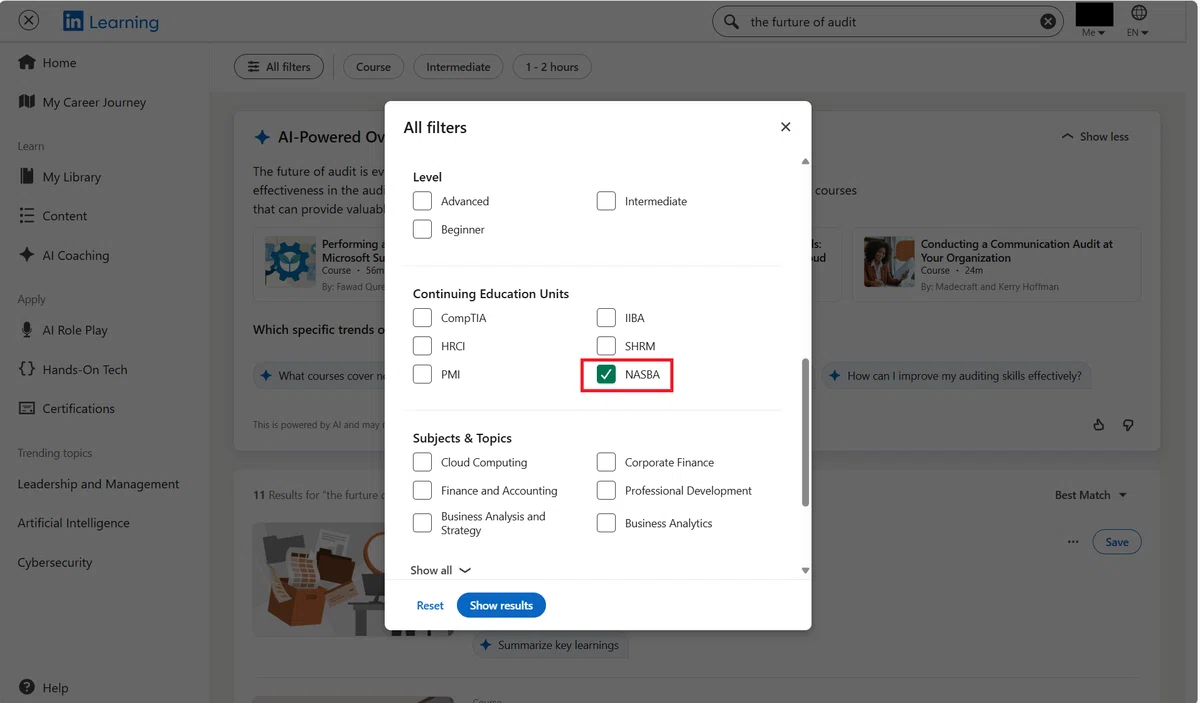
Task: Uncheck the NASBA checkbox
Action: [x=606, y=374]
